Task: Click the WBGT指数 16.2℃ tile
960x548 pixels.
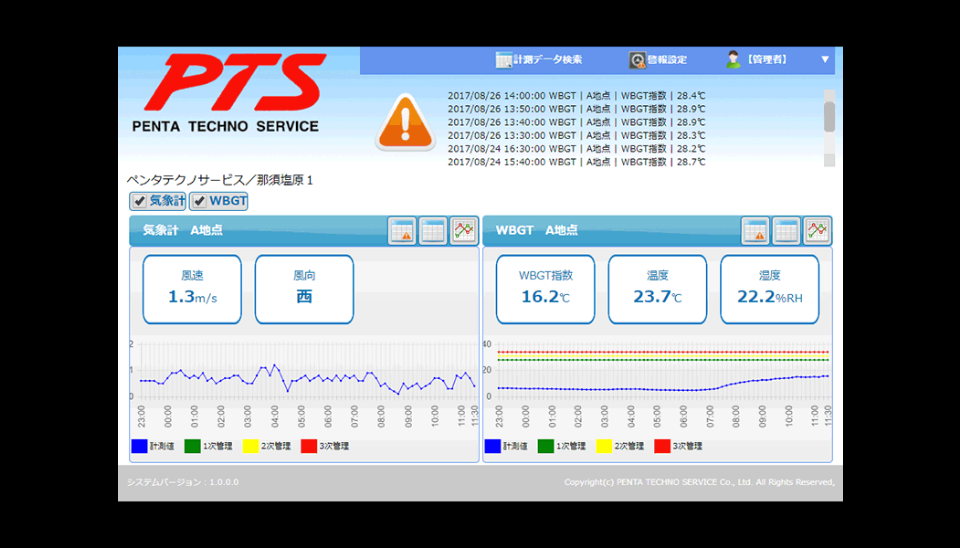Action: (546, 289)
